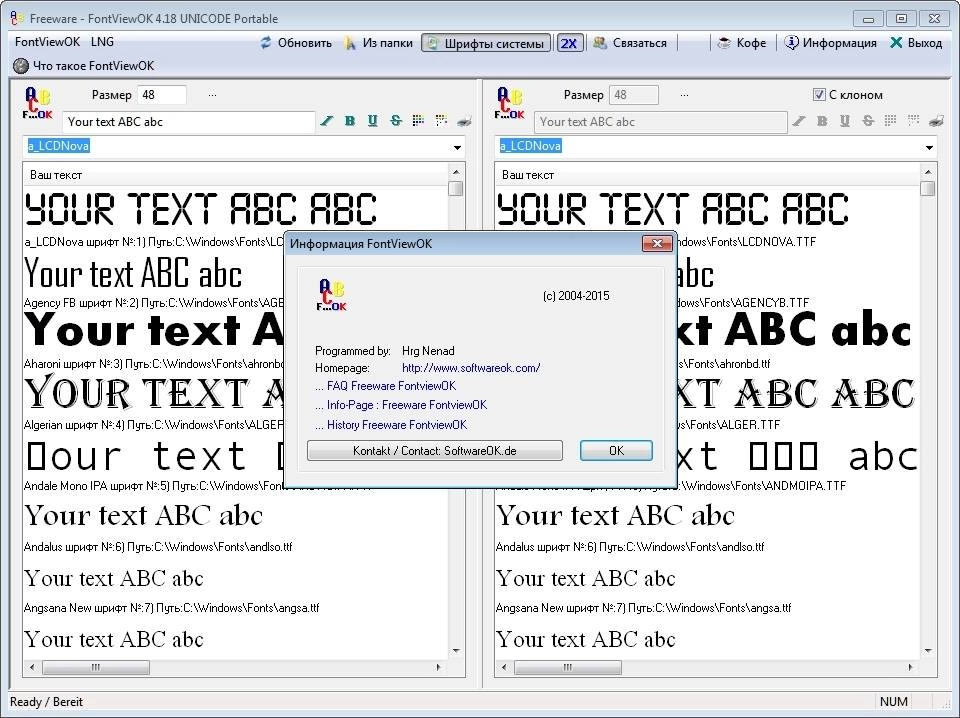
Task: Click the right list horizontal scrollbar thumb
Action: pos(568,667)
